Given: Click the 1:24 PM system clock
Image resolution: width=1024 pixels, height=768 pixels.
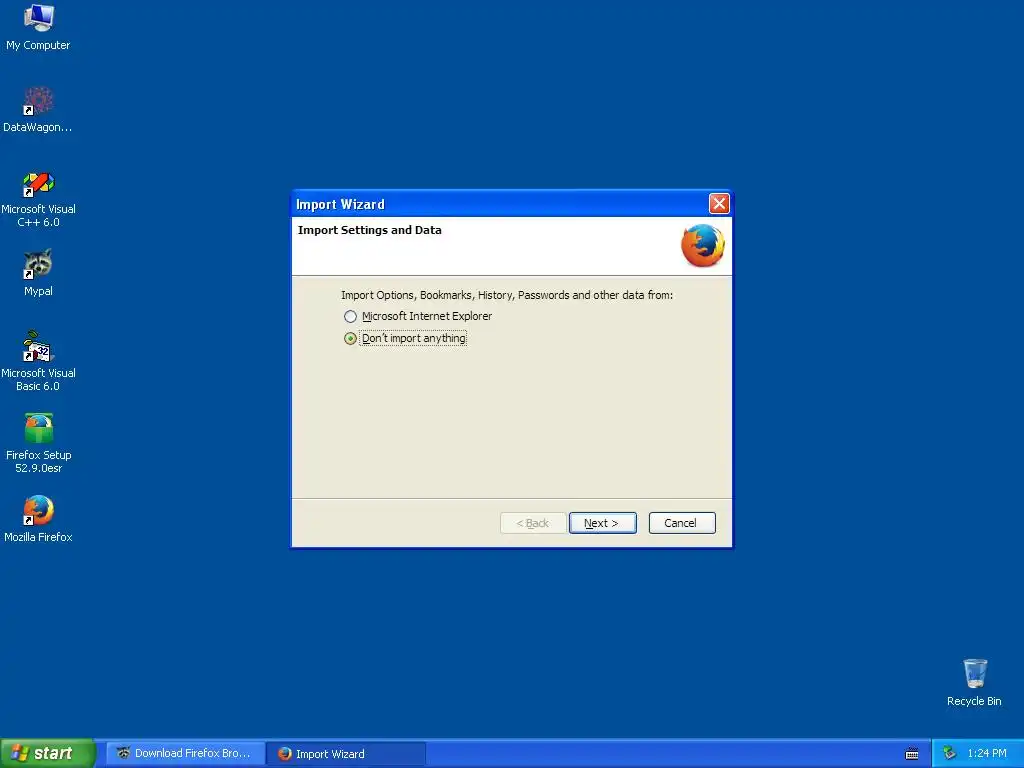Looking at the screenshot, I should [x=987, y=754].
